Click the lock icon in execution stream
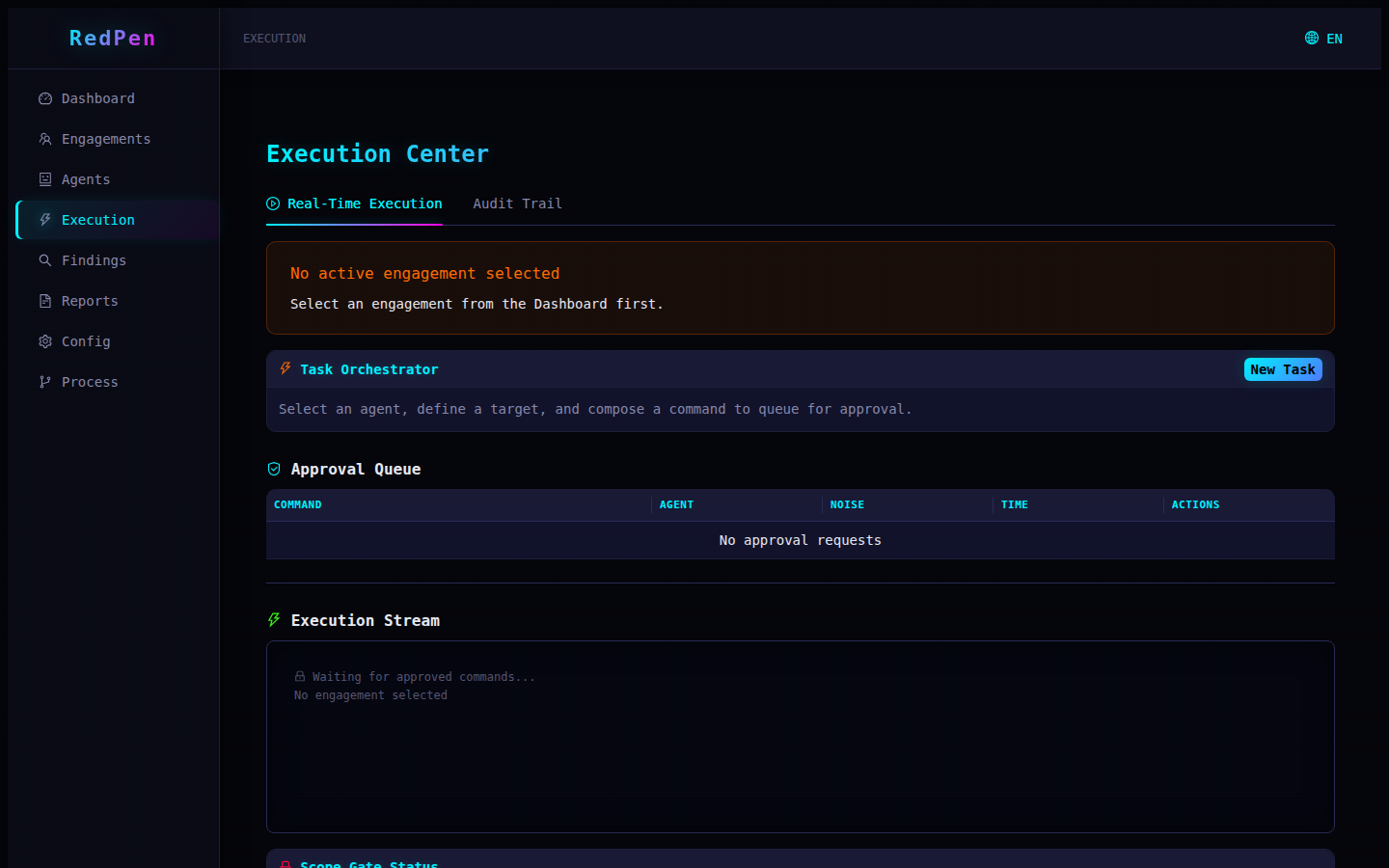Image resolution: width=1389 pixels, height=868 pixels. 300,676
